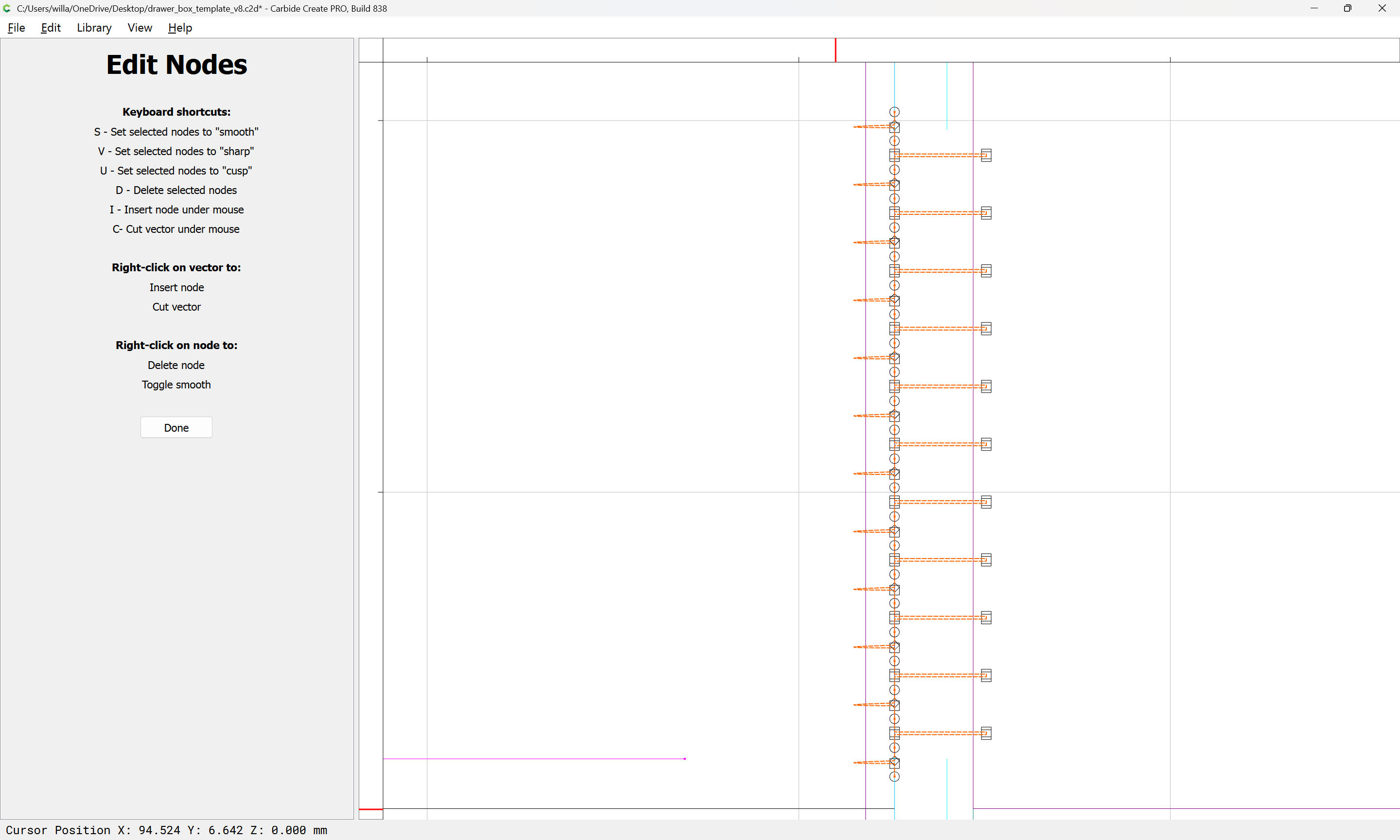Click the Done button

176,427
